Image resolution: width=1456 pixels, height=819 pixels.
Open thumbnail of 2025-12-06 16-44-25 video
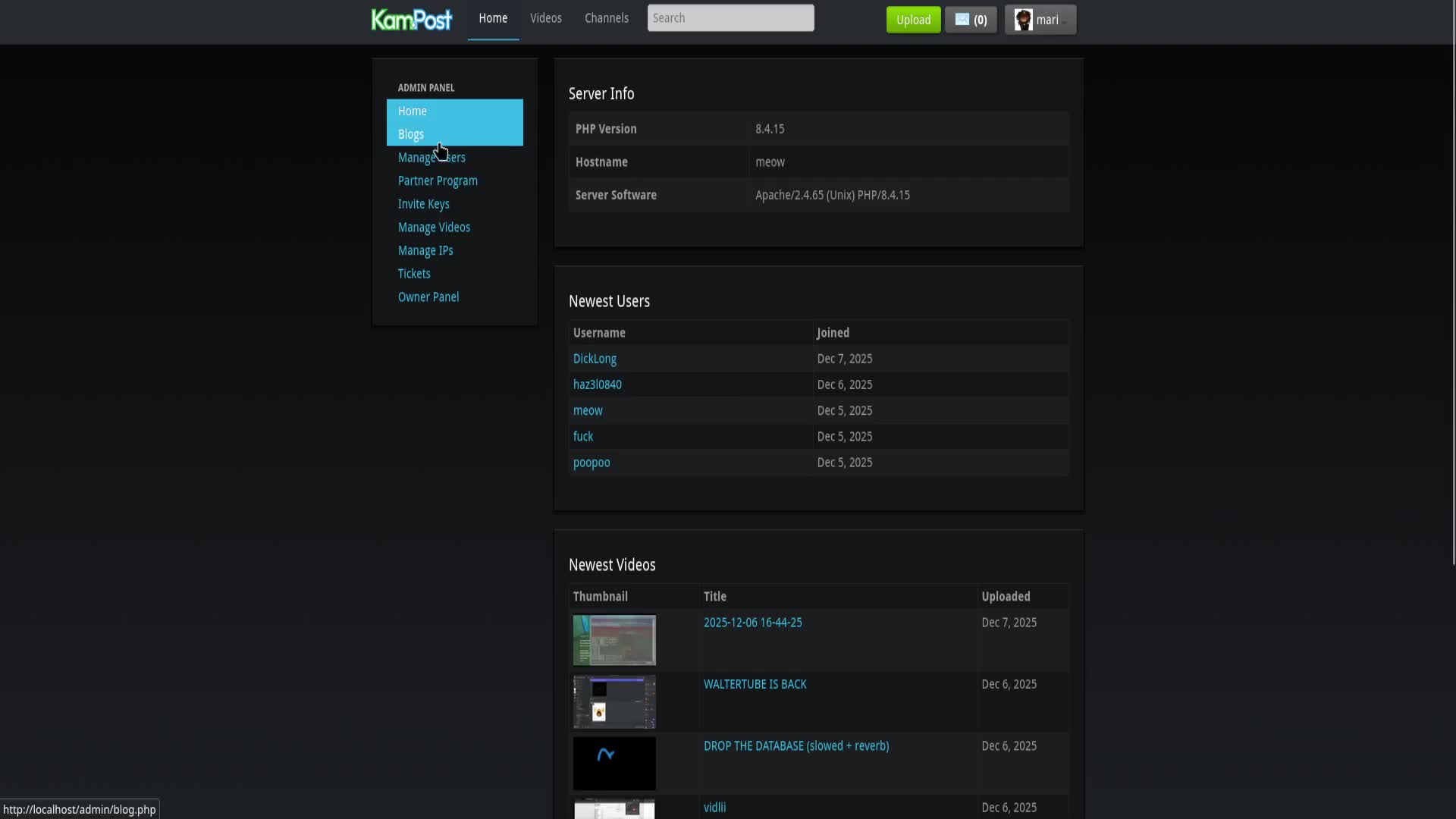pyautogui.click(x=614, y=640)
